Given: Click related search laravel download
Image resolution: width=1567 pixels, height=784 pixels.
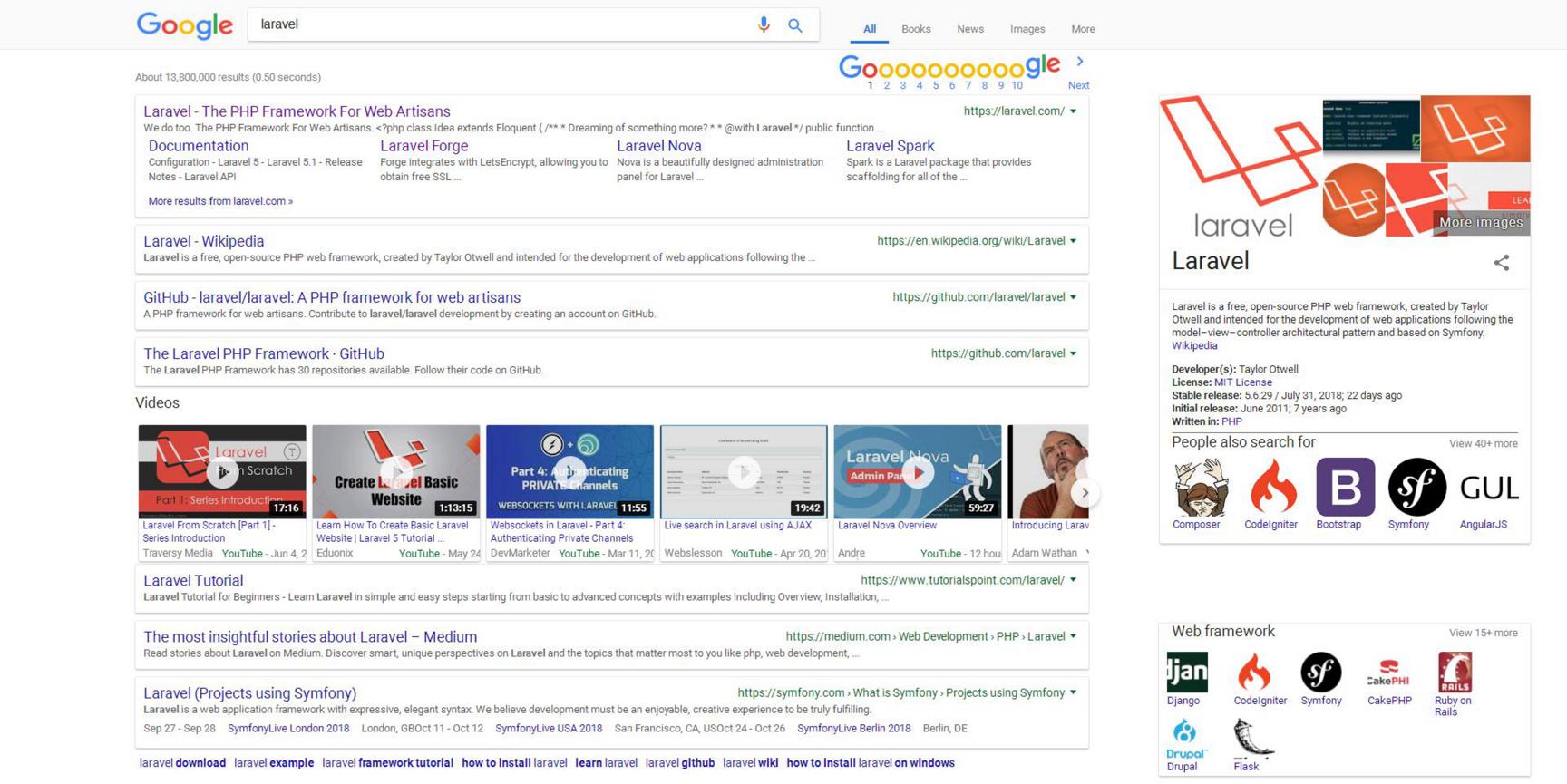Looking at the screenshot, I should click(x=182, y=763).
